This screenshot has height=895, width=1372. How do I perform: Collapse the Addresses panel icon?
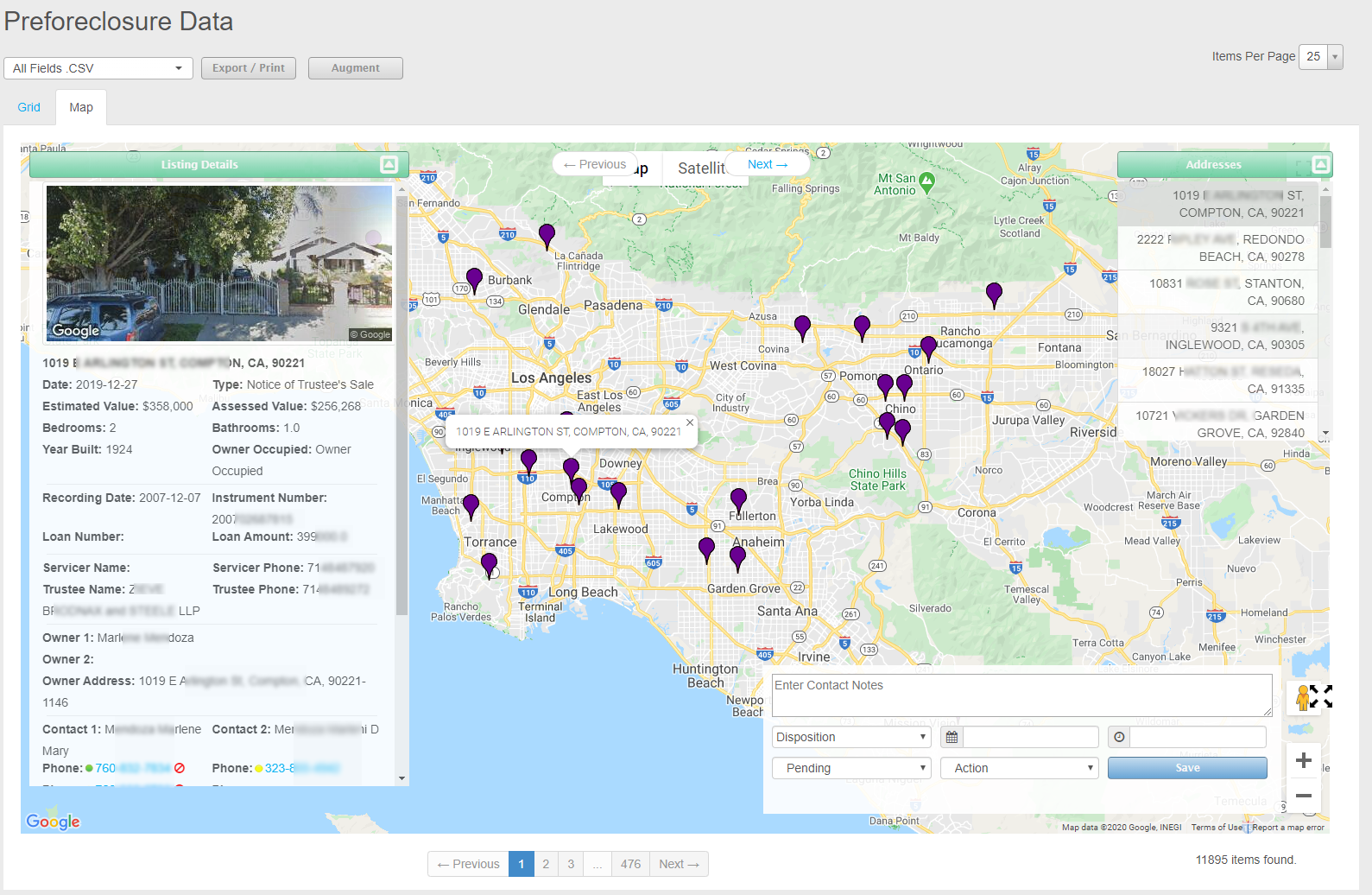(1320, 164)
